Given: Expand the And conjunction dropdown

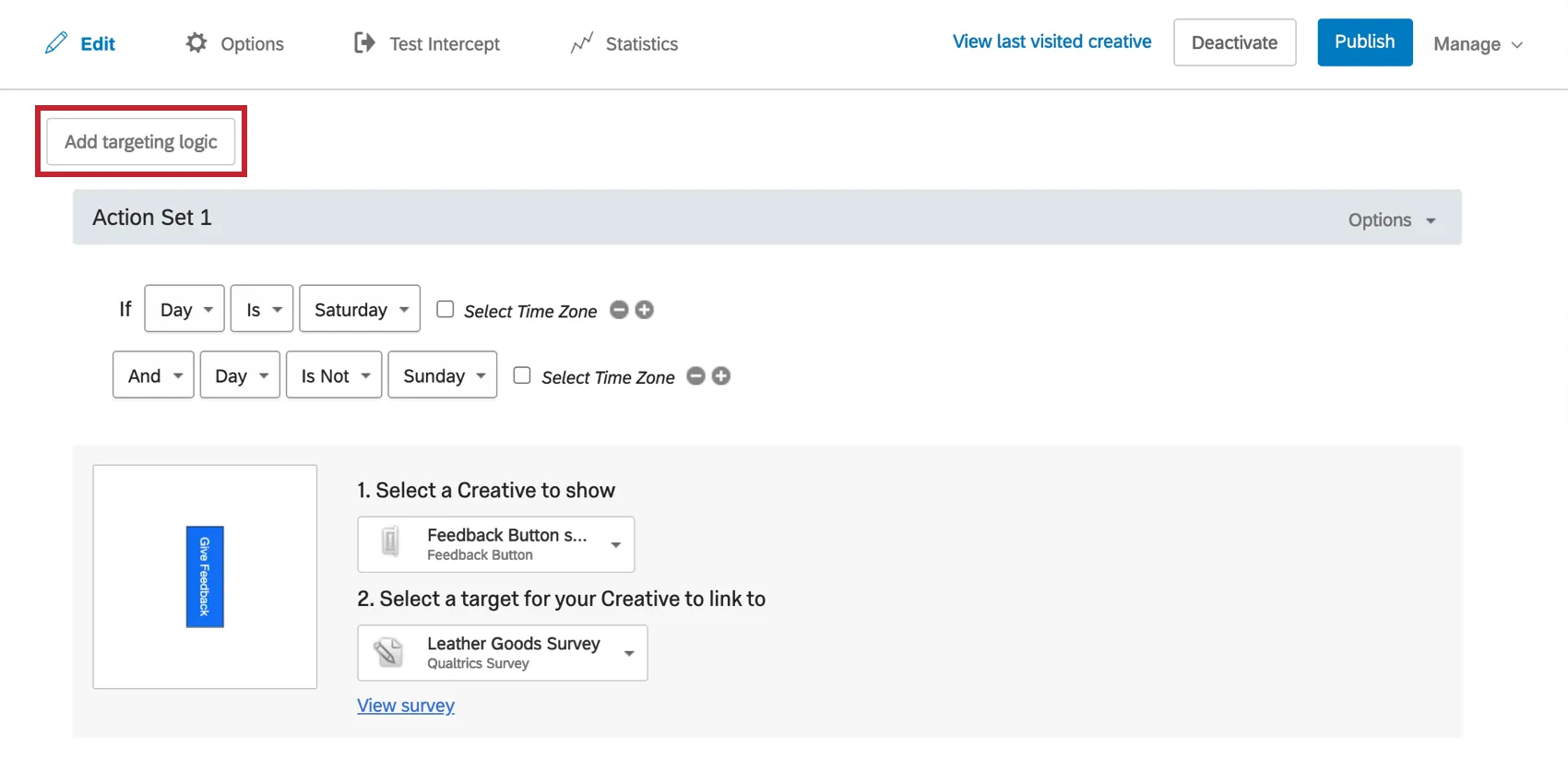Looking at the screenshot, I should click(153, 375).
